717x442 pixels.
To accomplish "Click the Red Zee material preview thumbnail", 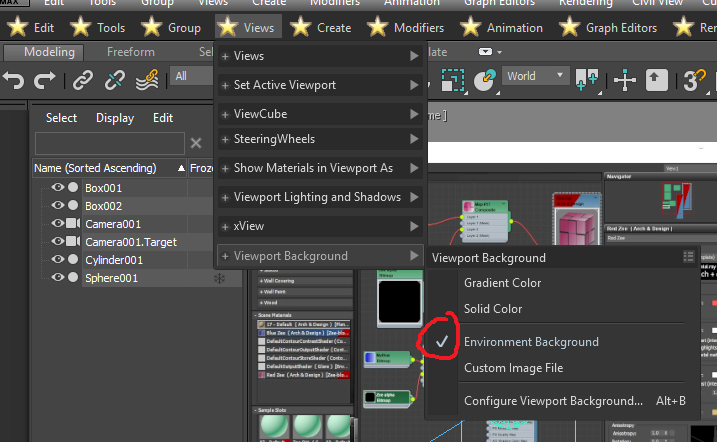I will pos(577,229).
